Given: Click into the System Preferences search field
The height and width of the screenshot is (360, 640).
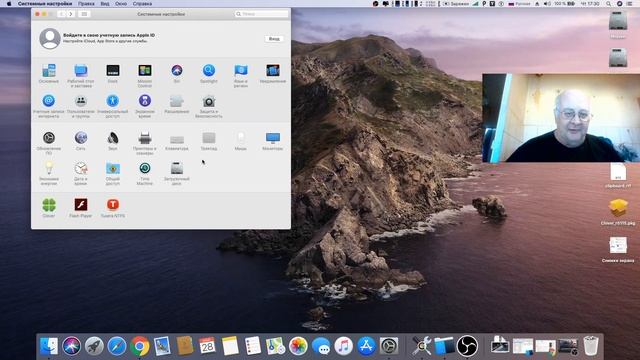Looking at the screenshot, I should 261,14.
